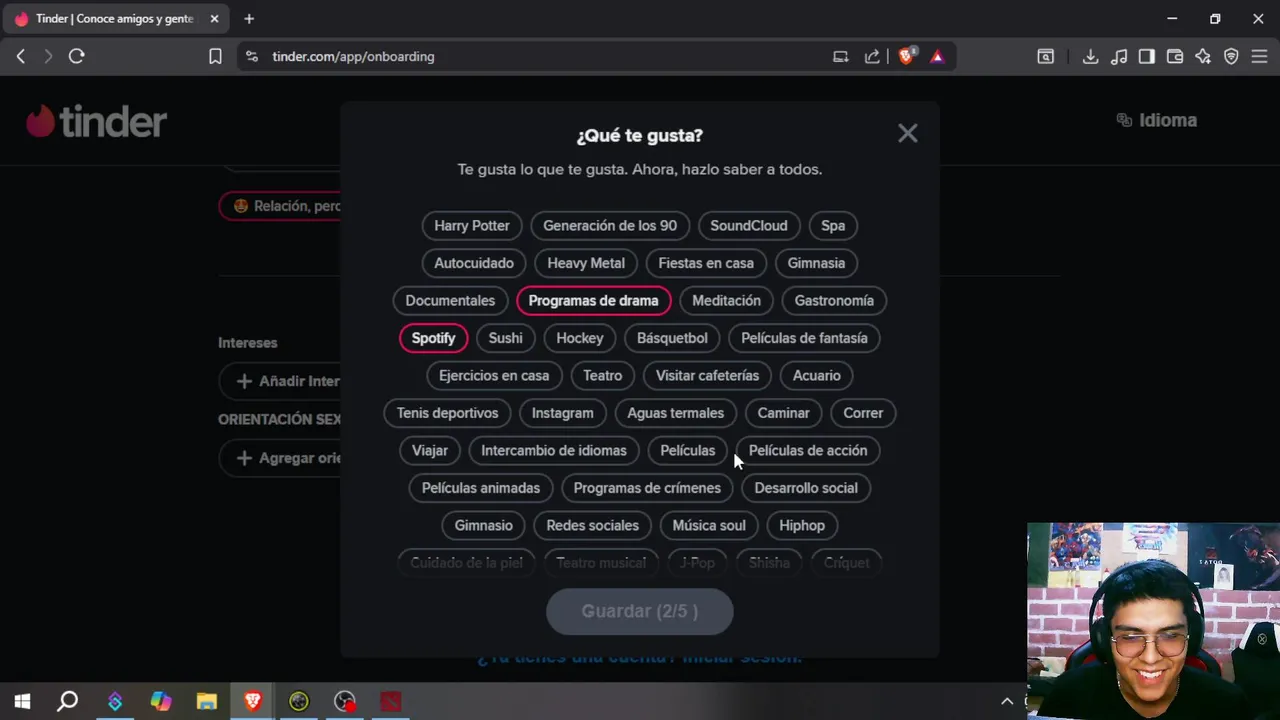Pick the Tenis deportivos interest
The width and height of the screenshot is (1280, 720).
447,413
